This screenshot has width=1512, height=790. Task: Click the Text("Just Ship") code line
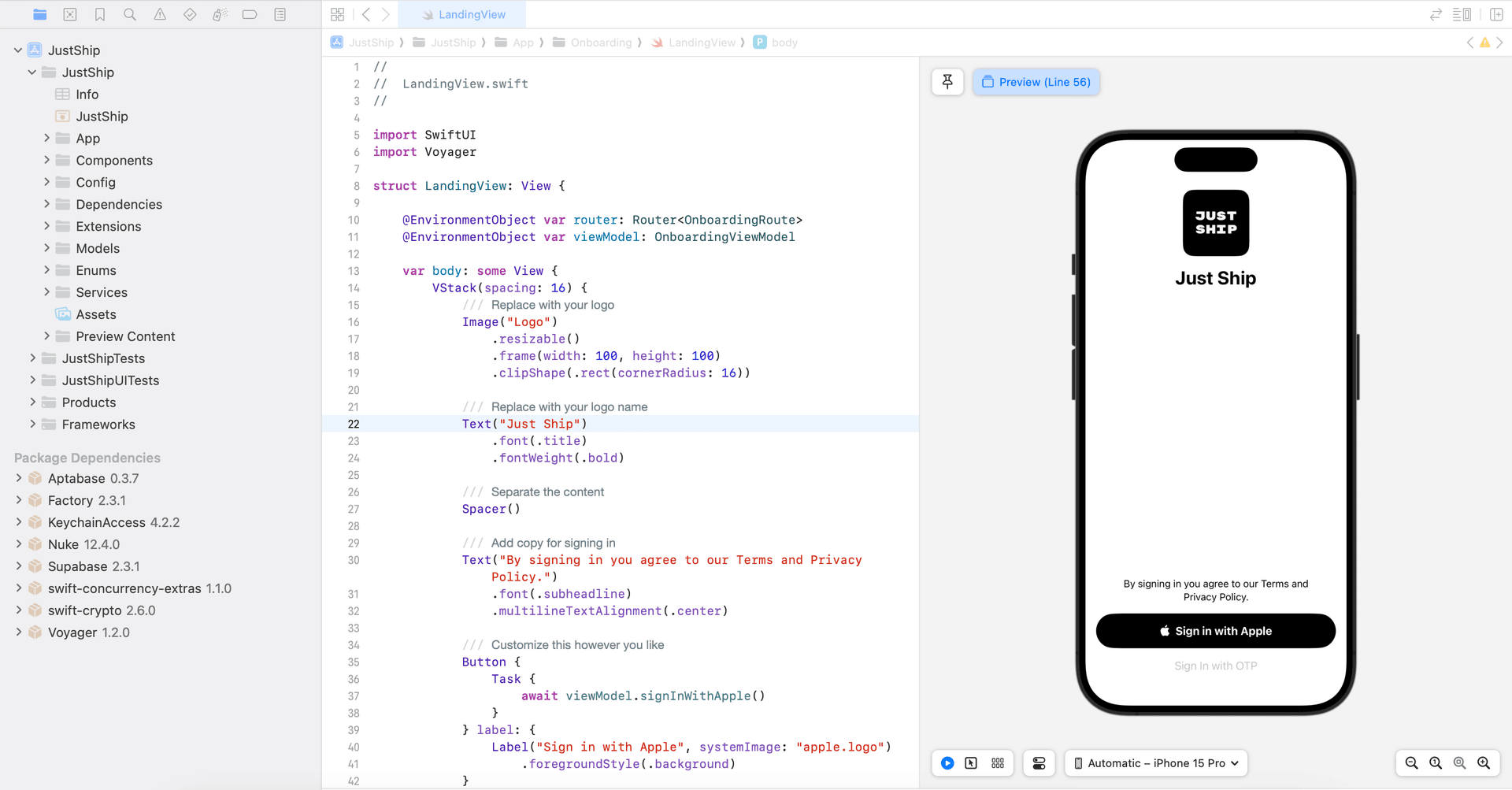pyautogui.click(x=524, y=424)
